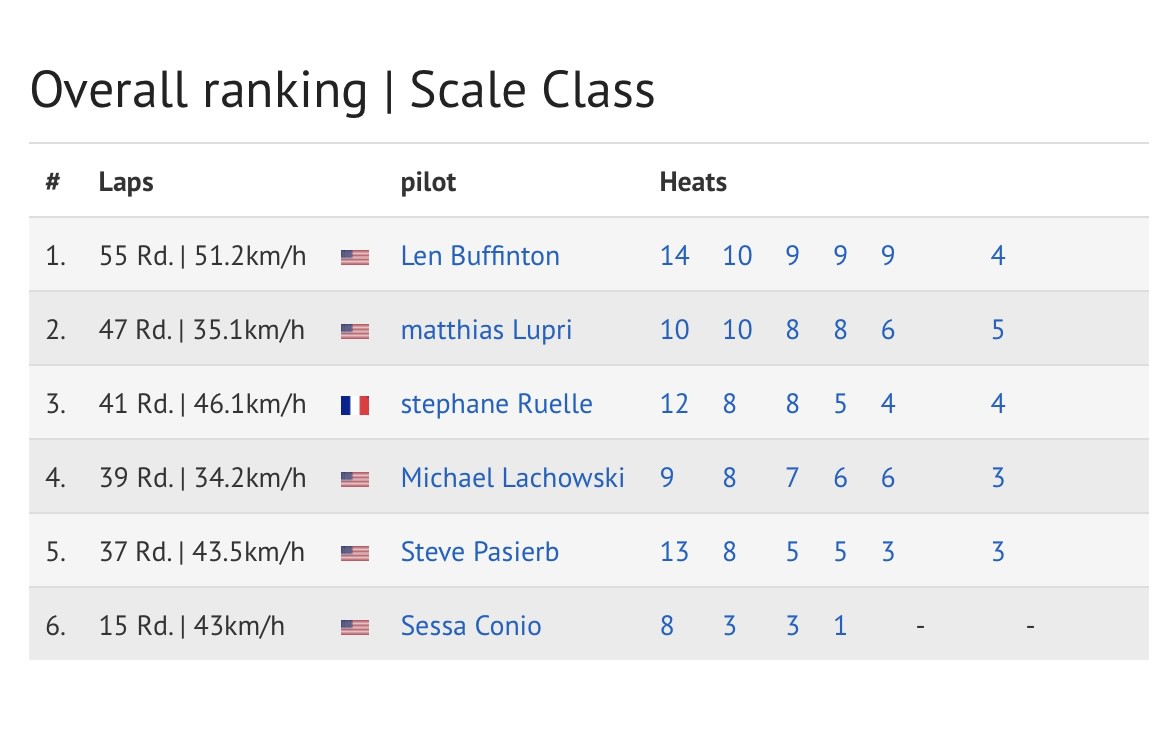The image size is (1162, 750).
Task: Open Len Buffinton's 14-lap heat
Action: pyautogui.click(x=674, y=256)
